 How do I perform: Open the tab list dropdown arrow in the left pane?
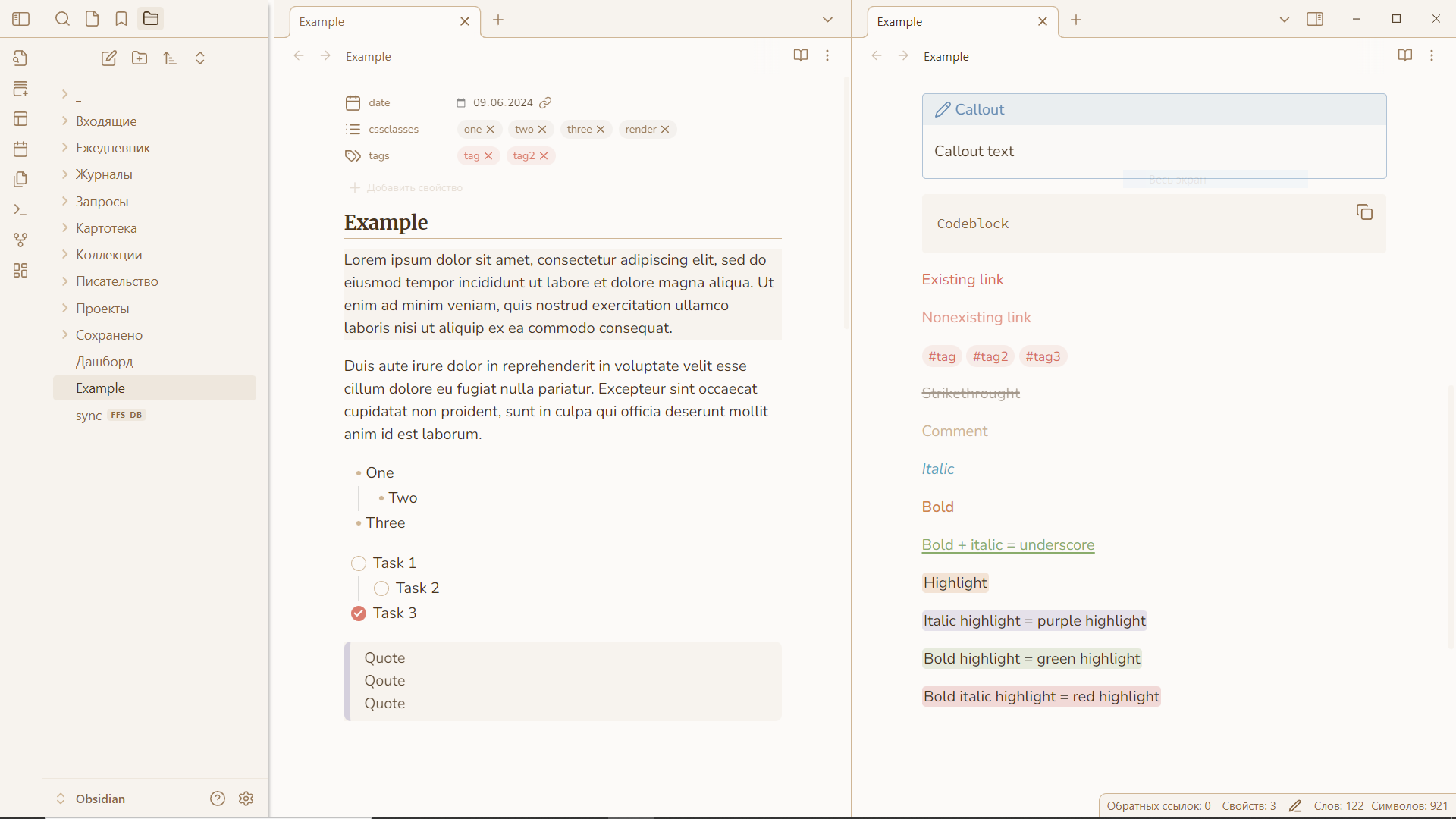(827, 20)
